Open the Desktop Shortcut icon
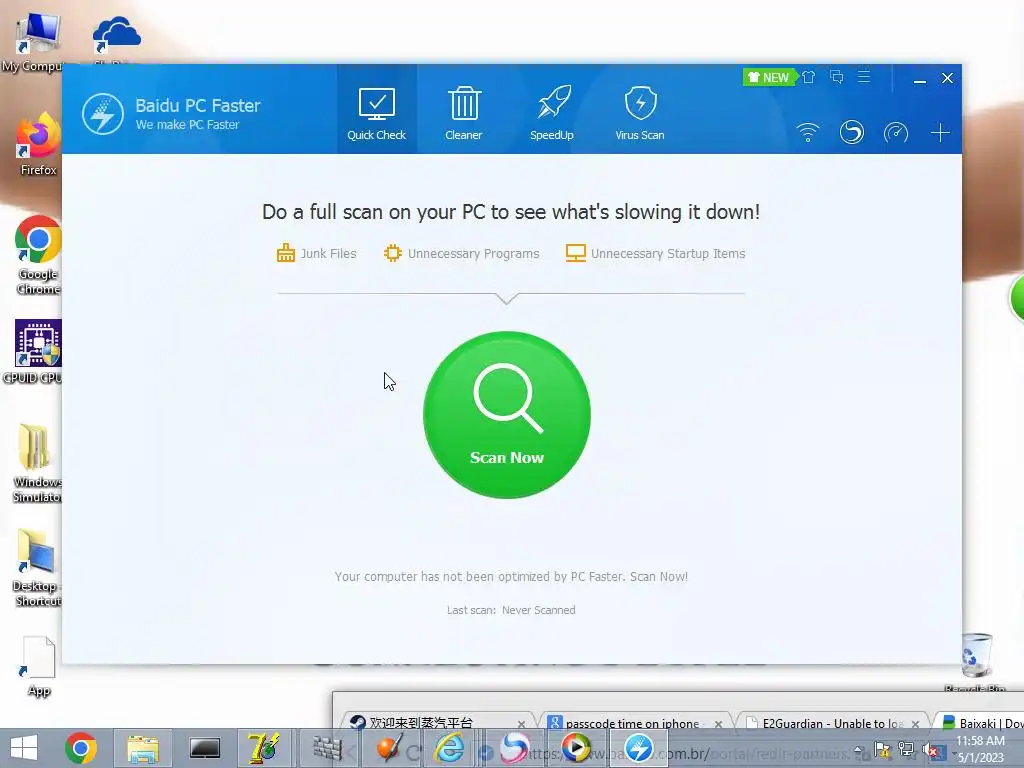This screenshot has width=1024, height=768. click(x=37, y=568)
